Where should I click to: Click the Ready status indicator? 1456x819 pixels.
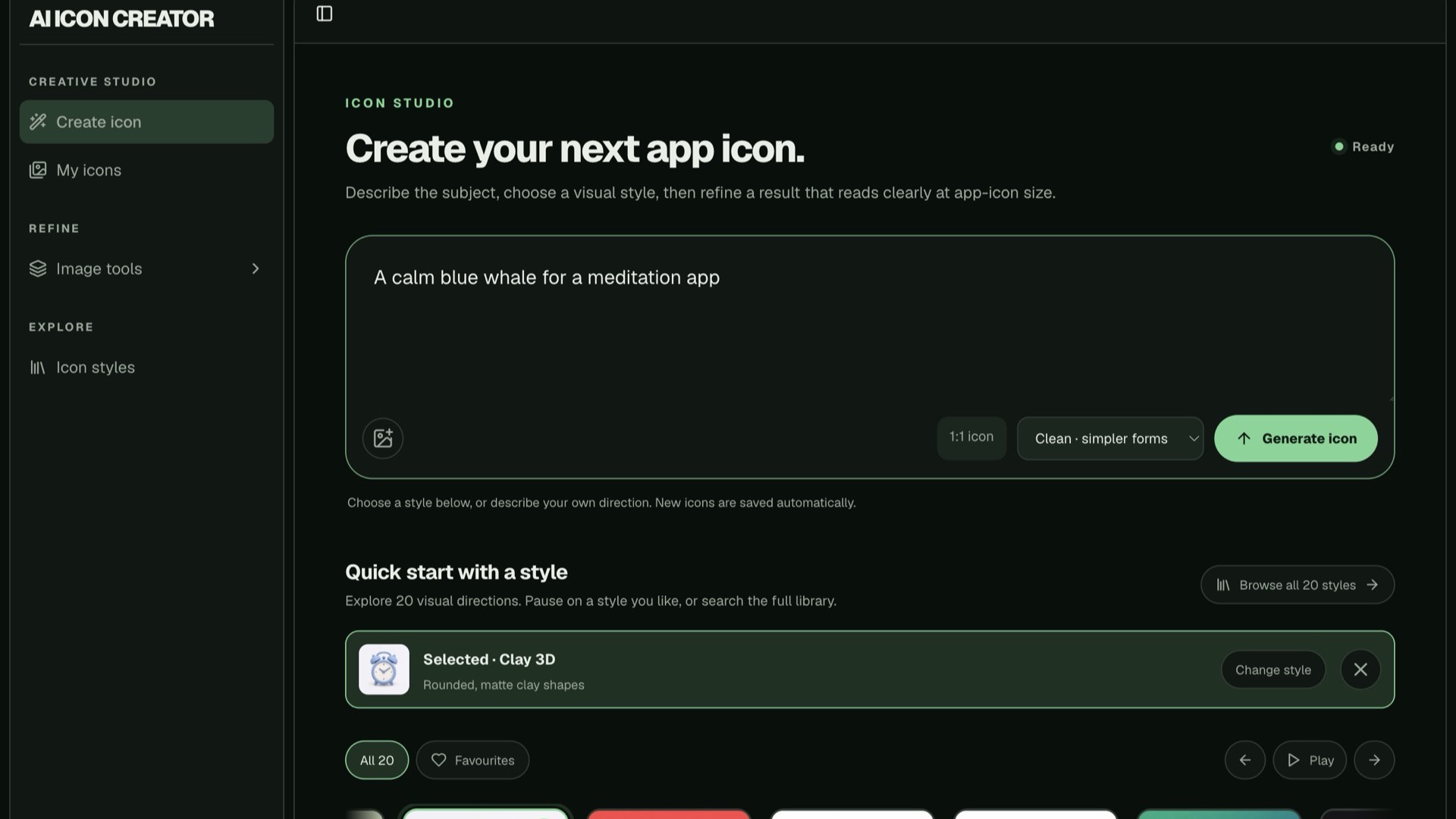pos(1363,146)
